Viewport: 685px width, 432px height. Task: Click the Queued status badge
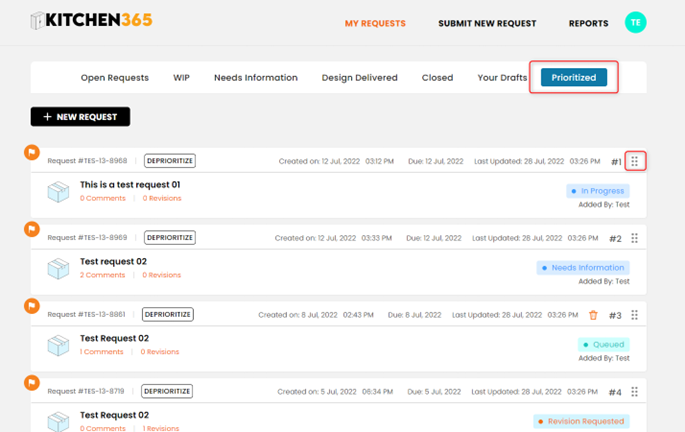tap(603, 345)
